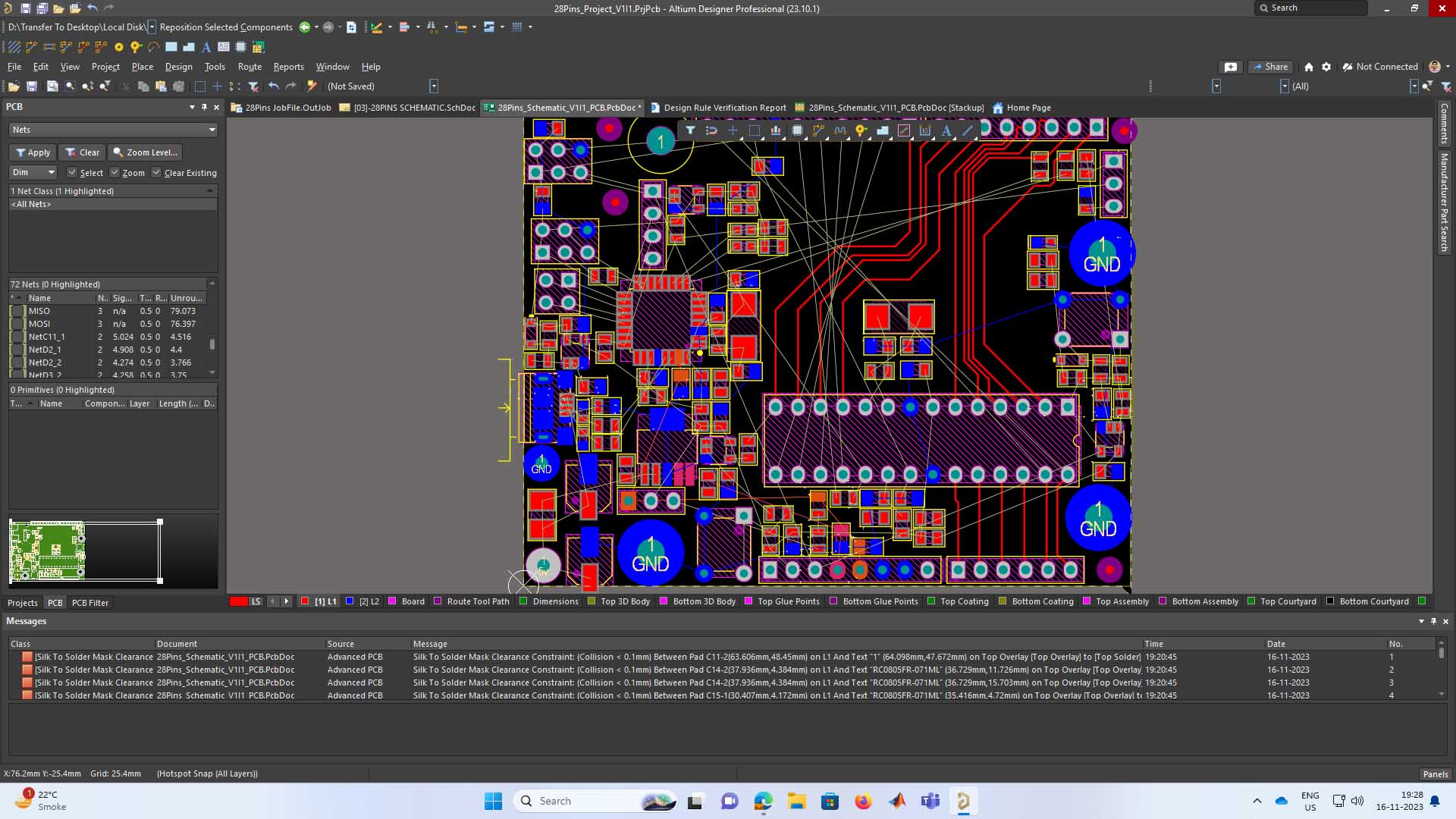Uncheck the Zoom checkbox

coord(115,173)
